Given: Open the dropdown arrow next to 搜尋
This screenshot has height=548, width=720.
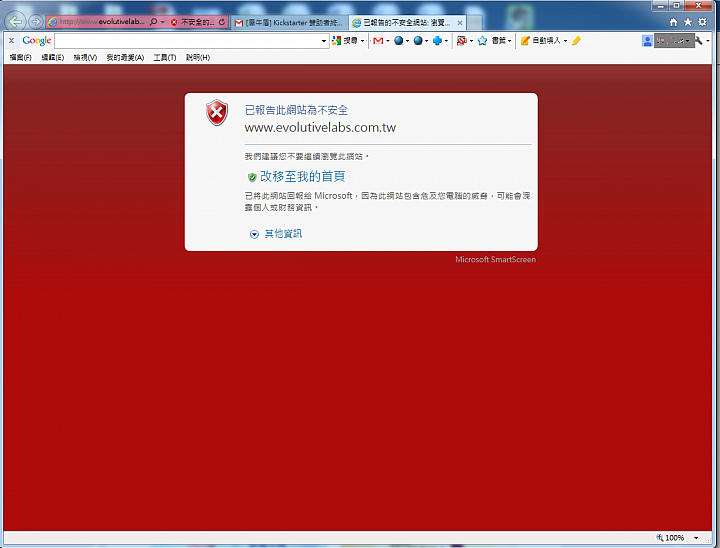Looking at the screenshot, I should (x=363, y=41).
